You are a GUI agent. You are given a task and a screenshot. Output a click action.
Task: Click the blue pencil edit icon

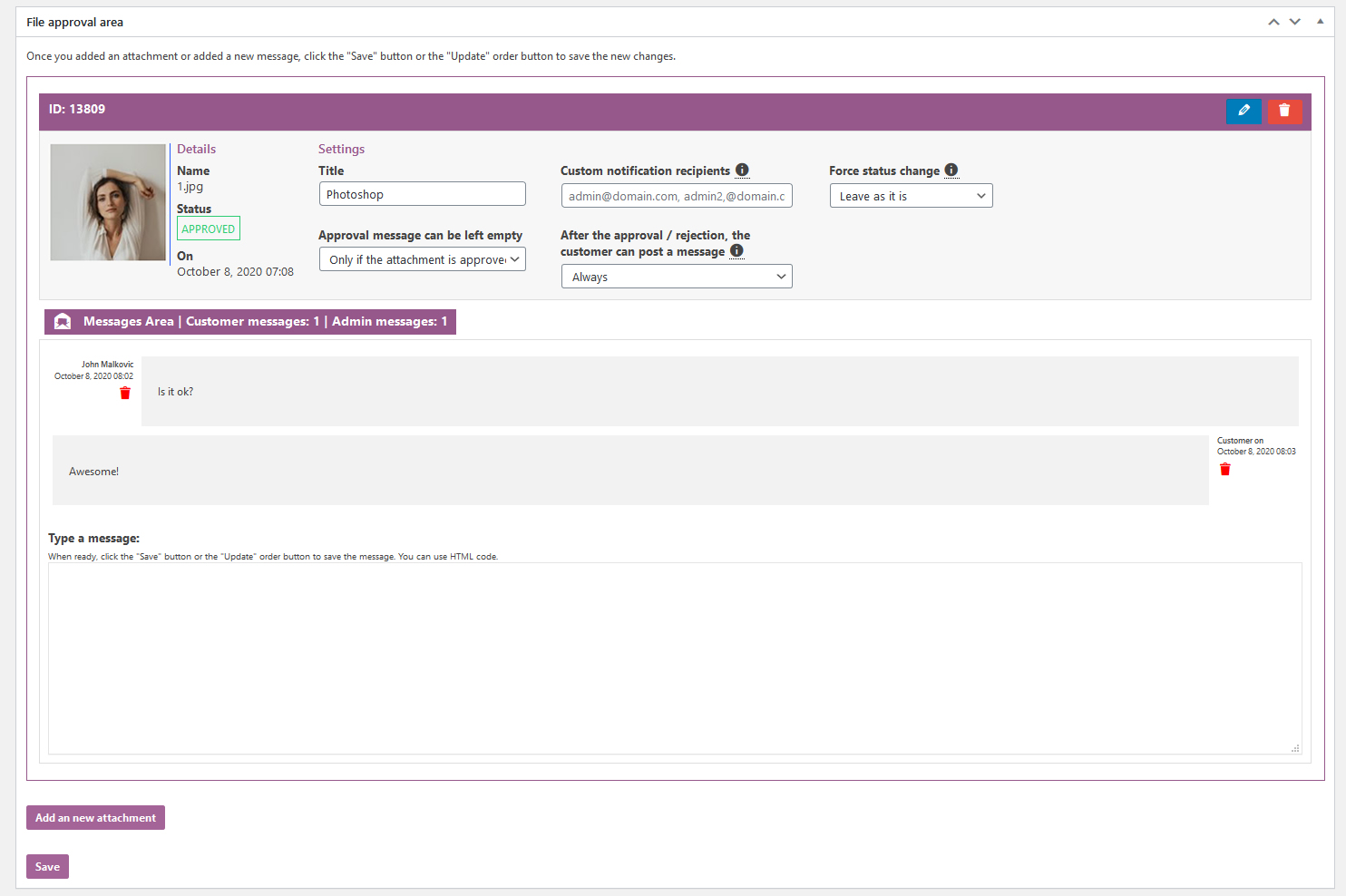click(1244, 111)
